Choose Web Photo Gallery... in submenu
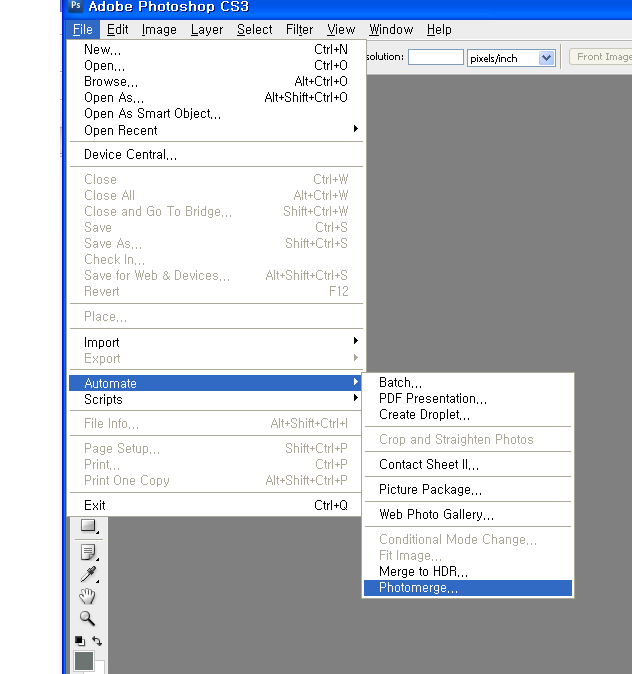Image resolution: width=632 pixels, height=674 pixels. coord(468,514)
